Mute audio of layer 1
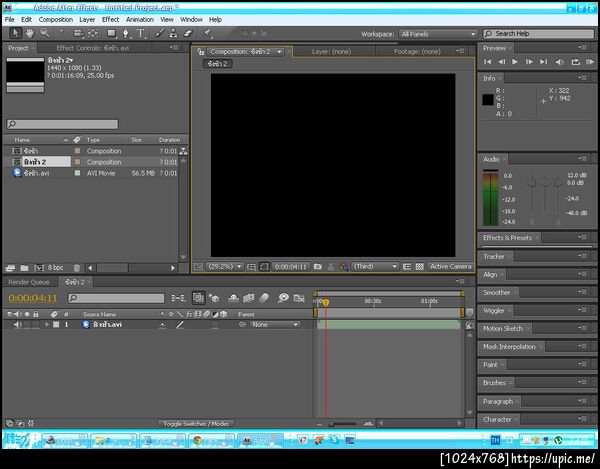This screenshot has height=469, width=600. [17, 325]
